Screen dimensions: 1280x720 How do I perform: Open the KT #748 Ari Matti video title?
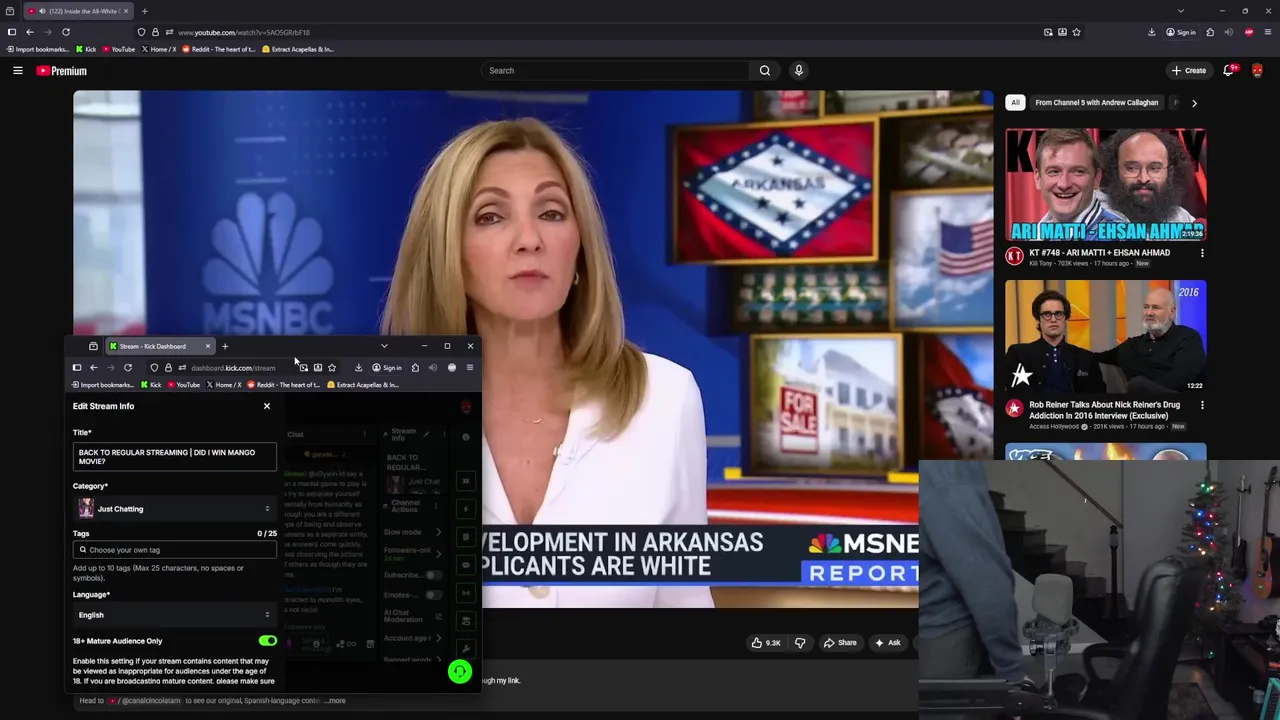(x=1099, y=253)
